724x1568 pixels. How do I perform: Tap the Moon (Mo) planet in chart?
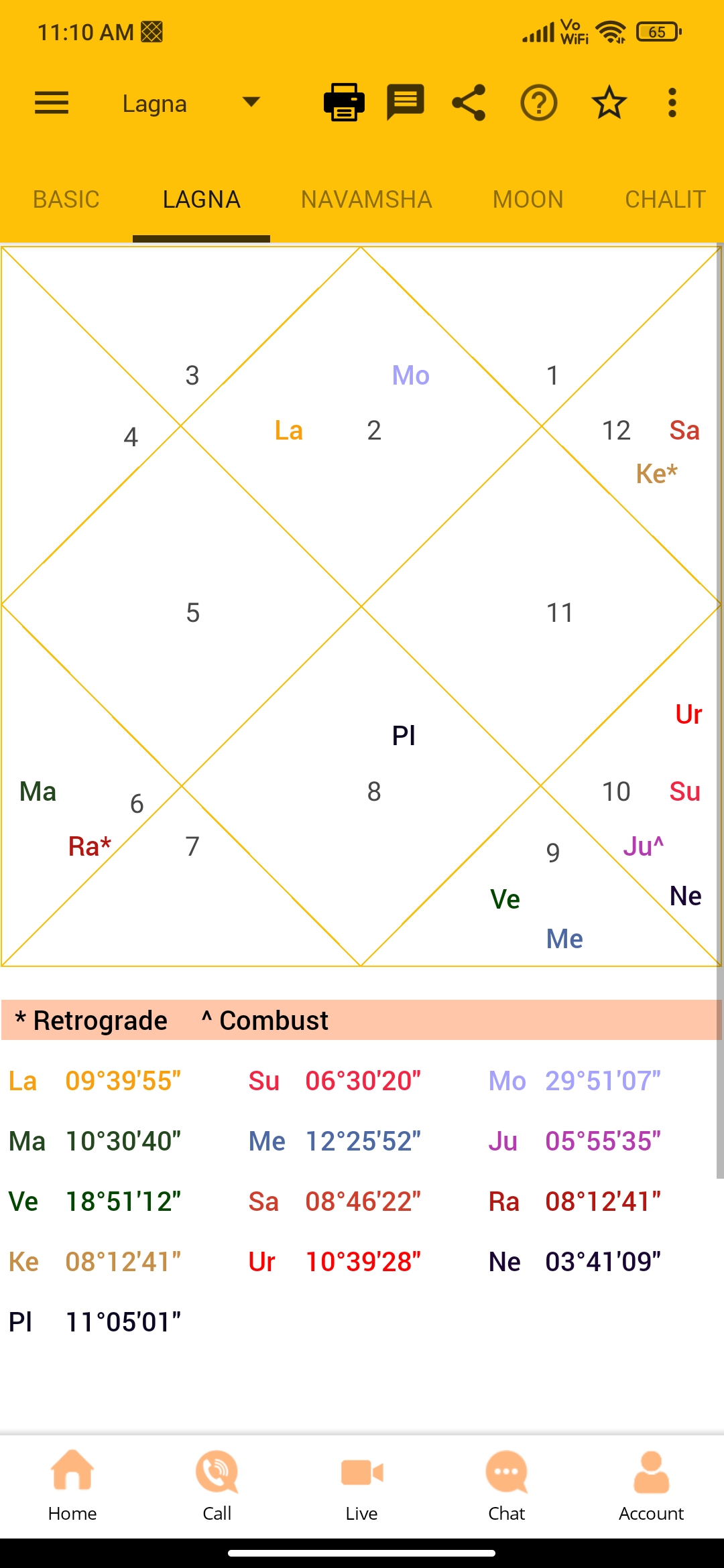click(x=410, y=375)
